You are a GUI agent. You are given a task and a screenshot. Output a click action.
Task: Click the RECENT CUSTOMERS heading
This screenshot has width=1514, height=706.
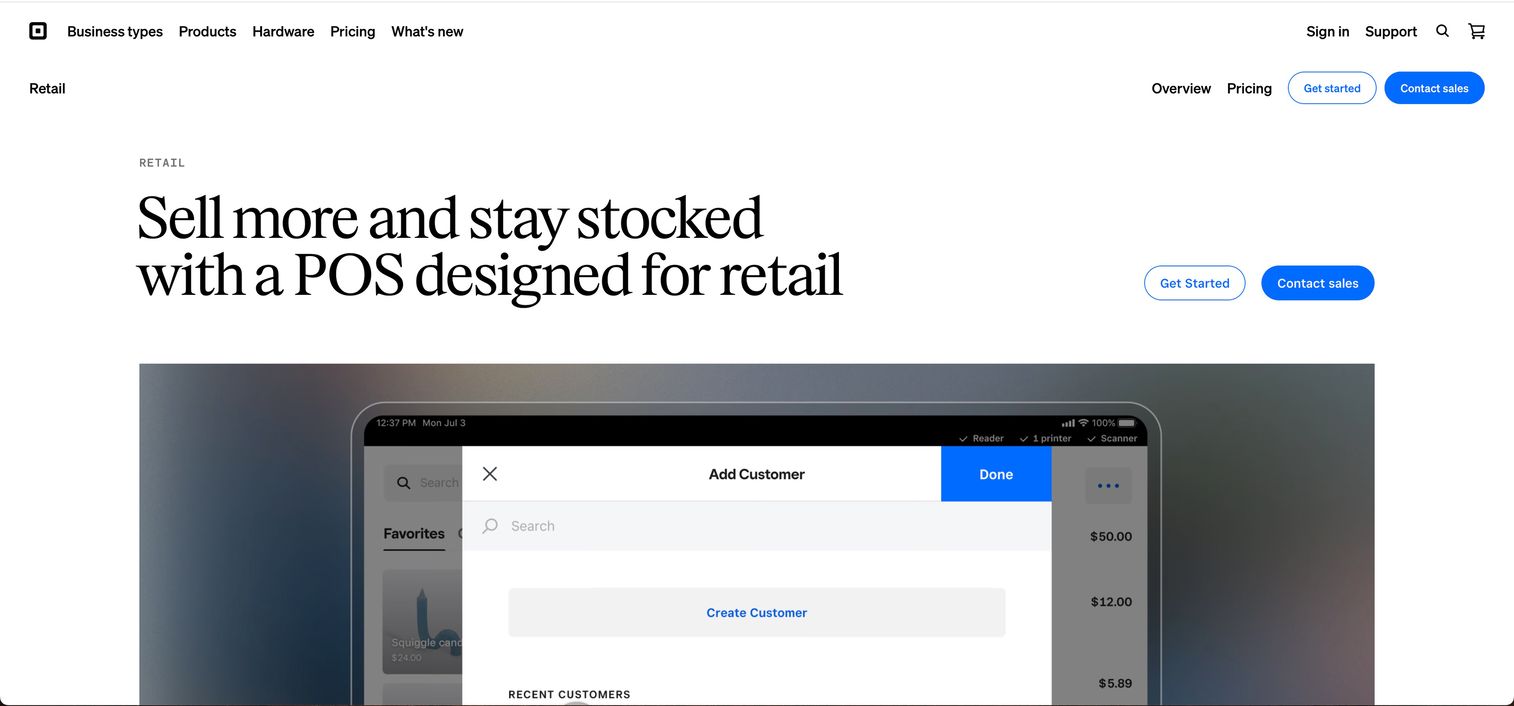569,695
